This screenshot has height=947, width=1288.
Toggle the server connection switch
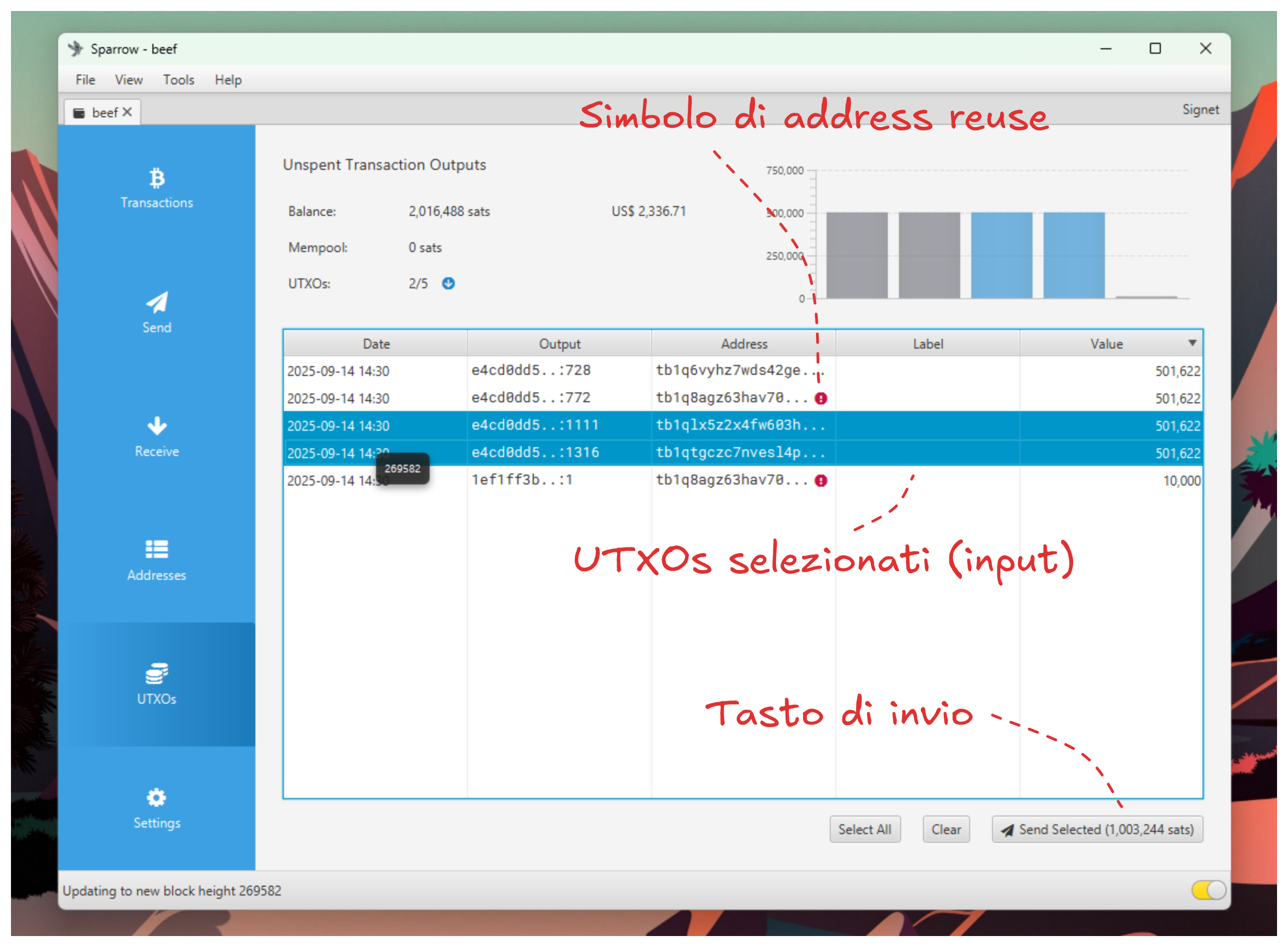pos(1209,890)
